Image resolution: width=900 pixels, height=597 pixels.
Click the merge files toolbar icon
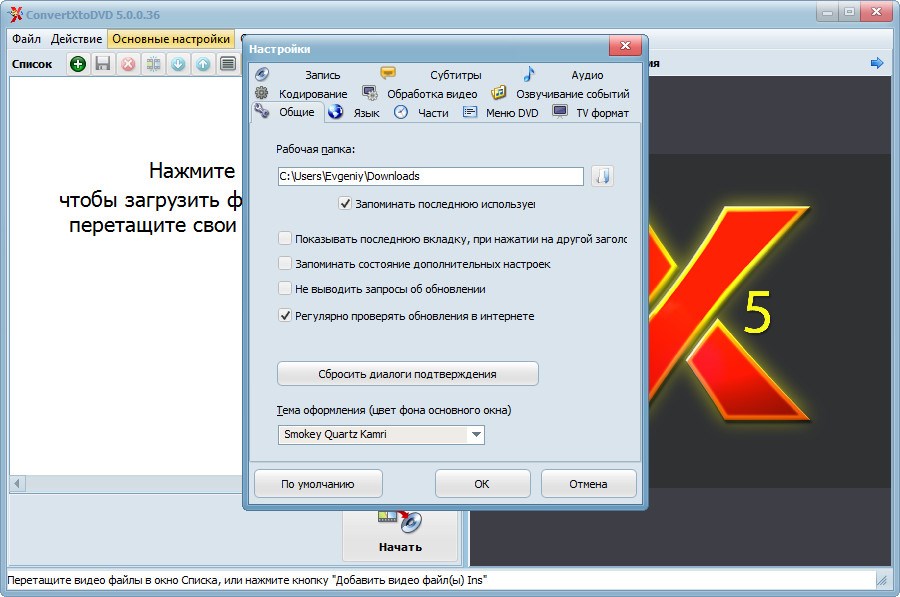153,64
